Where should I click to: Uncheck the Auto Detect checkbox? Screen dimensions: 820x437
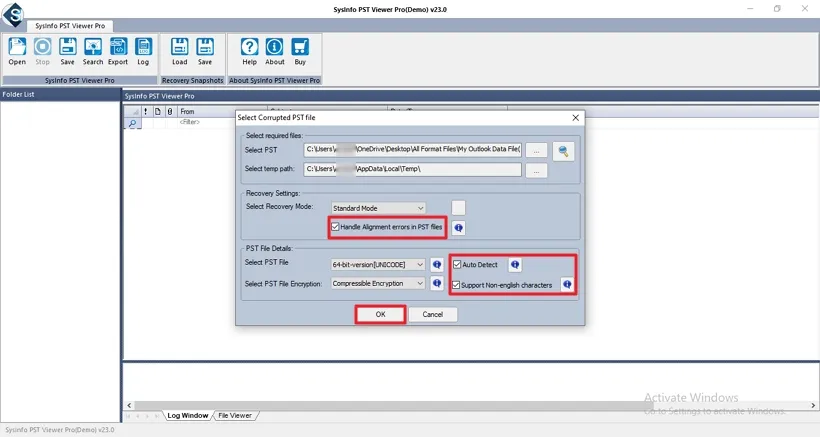(x=457, y=264)
